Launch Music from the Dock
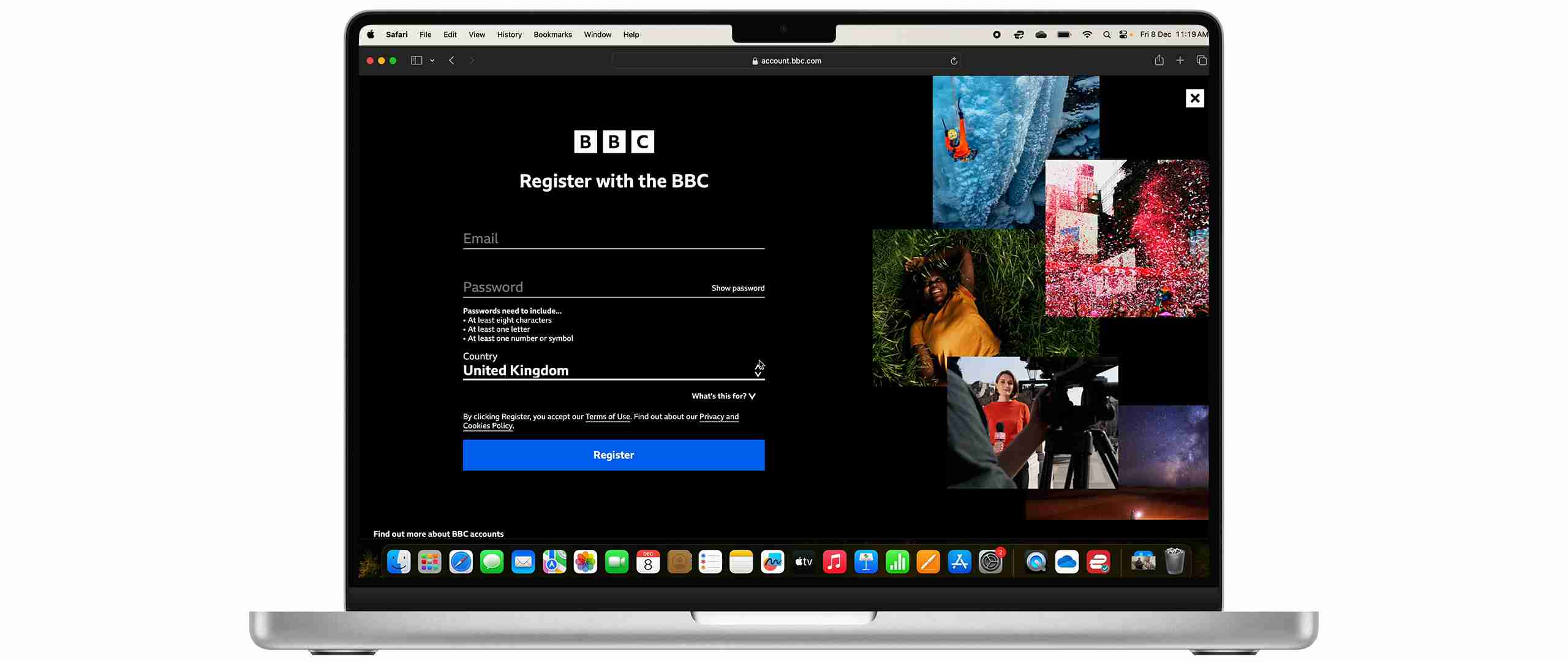Screen dimensions: 1568x662 point(835,561)
